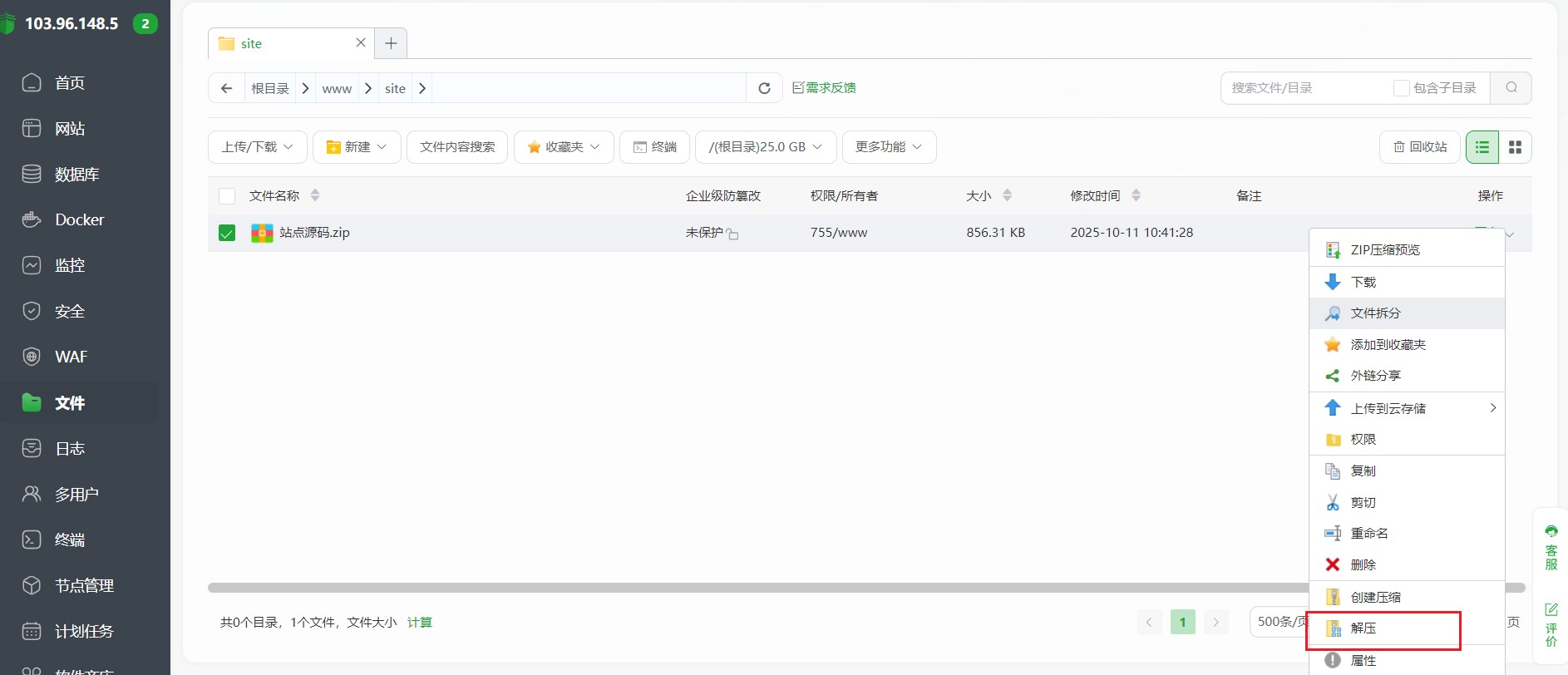Choose 重命名 in the context menu

tap(1368, 534)
